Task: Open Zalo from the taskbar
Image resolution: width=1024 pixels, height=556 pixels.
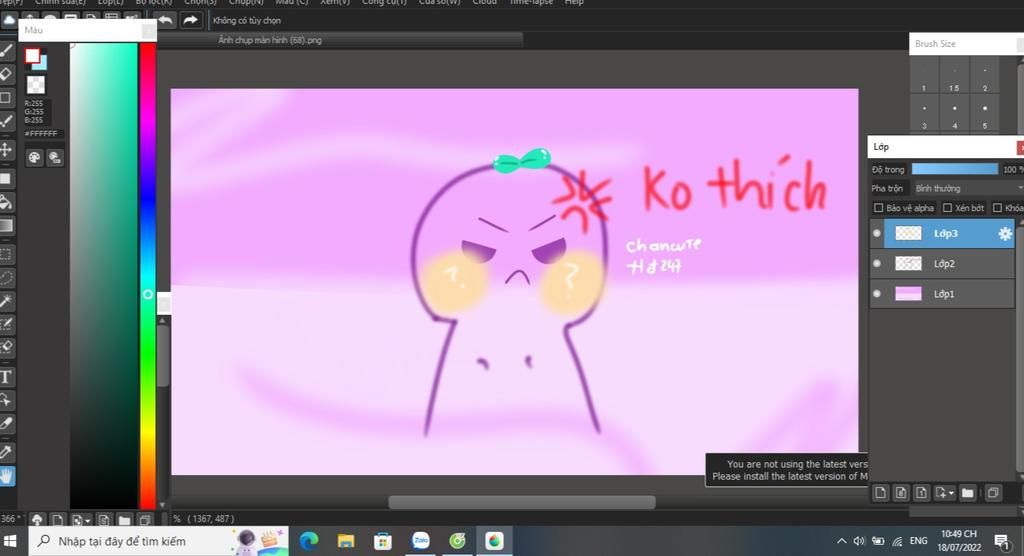Action: pyautogui.click(x=421, y=541)
